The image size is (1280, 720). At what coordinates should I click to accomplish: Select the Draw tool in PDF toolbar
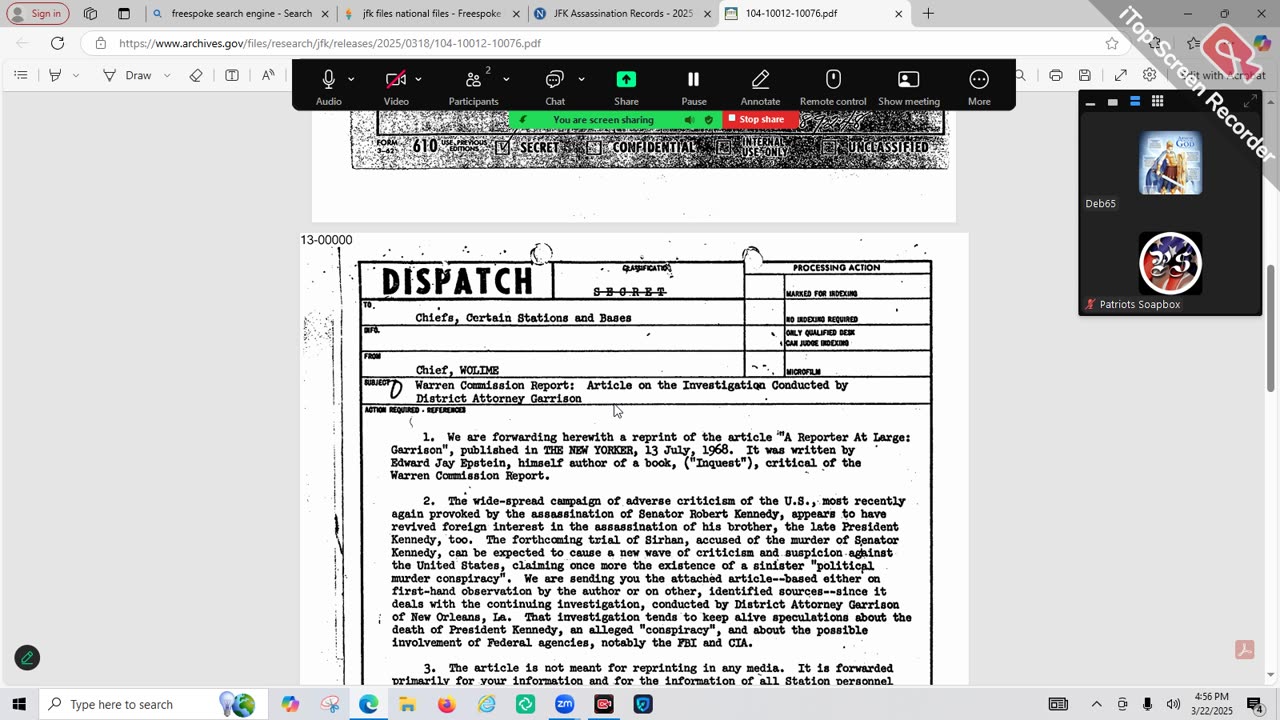tap(127, 75)
